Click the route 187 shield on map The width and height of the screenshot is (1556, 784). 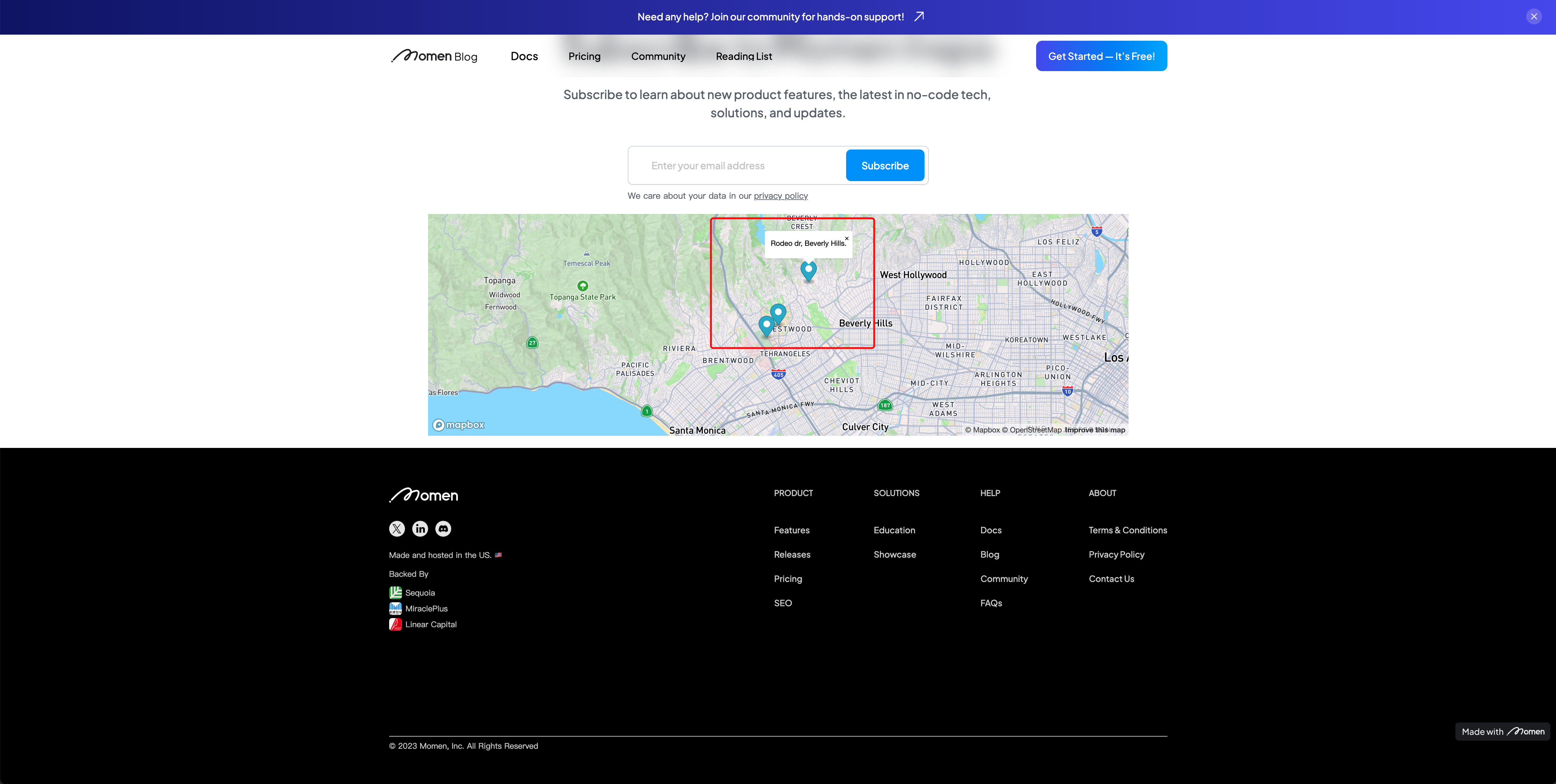point(885,405)
